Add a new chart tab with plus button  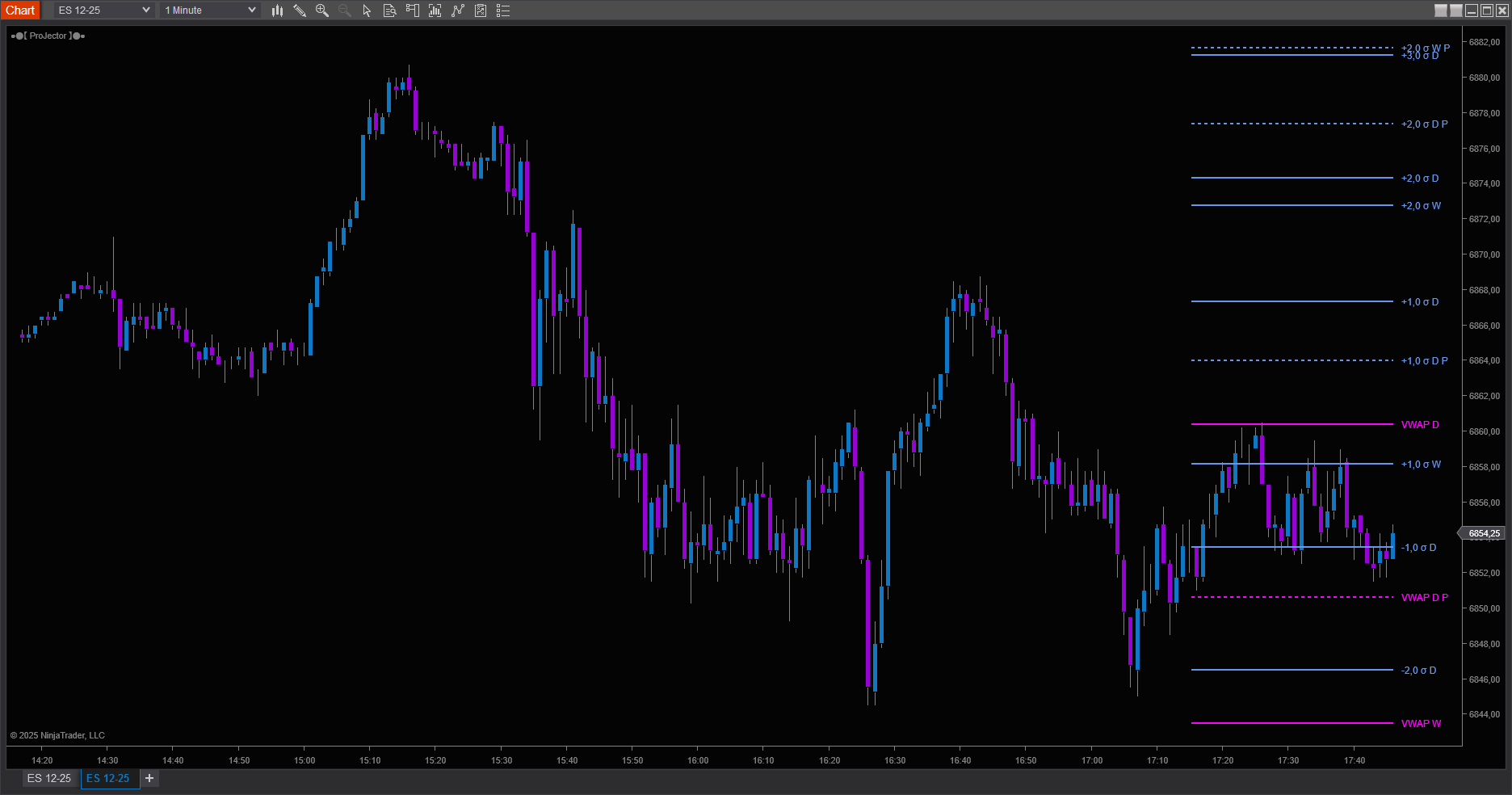[x=149, y=778]
